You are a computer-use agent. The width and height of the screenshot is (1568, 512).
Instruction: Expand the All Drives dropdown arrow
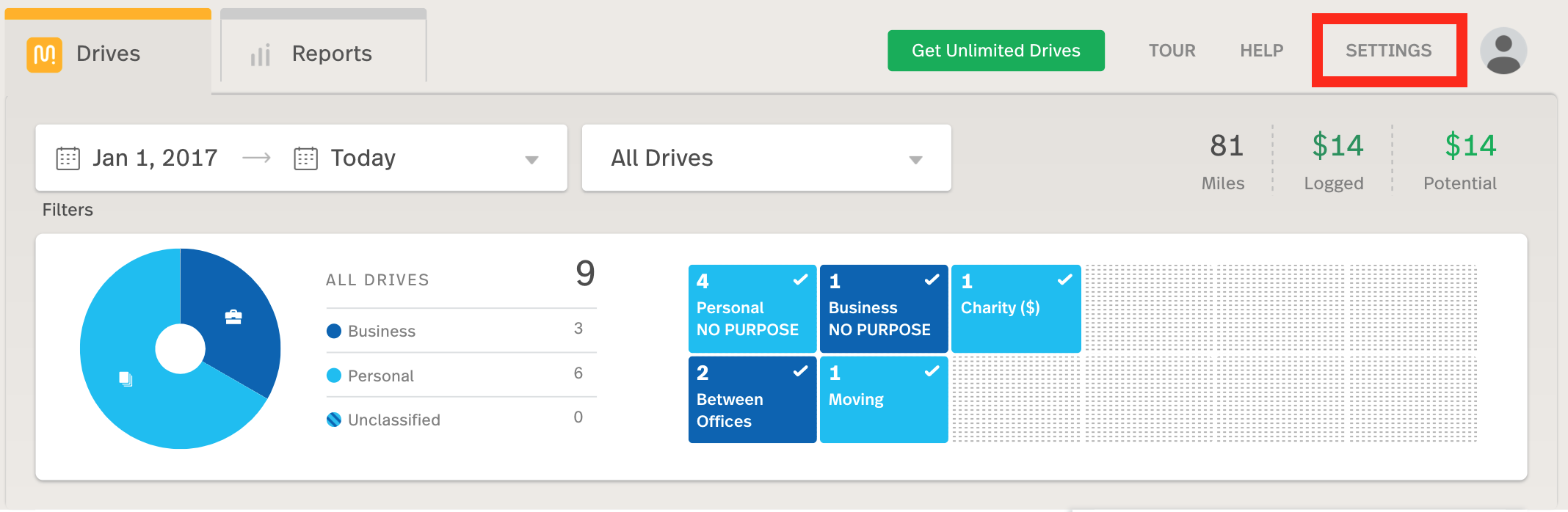click(x=915, y=160)
